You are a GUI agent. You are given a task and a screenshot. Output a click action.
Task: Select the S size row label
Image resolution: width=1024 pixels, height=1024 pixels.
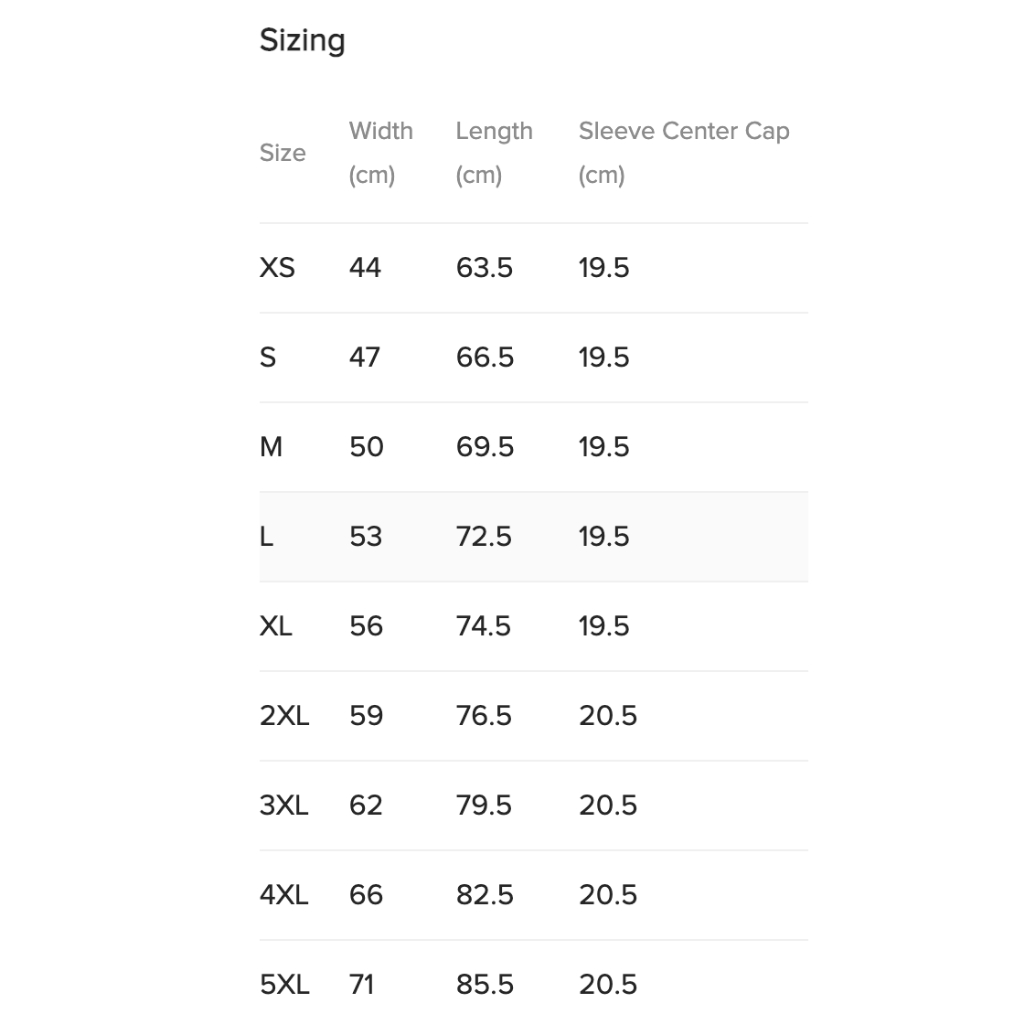[x=268, y=358]
